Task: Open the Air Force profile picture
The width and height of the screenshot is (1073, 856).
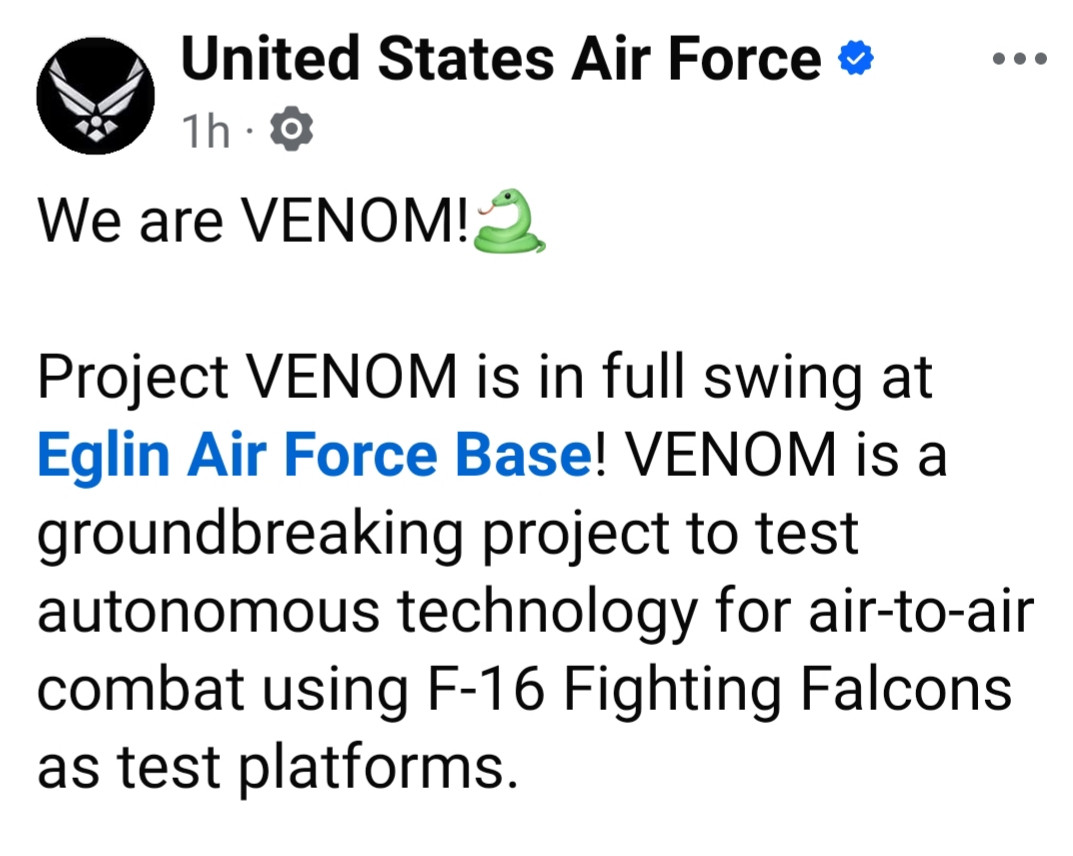Action: coord(95,97)
